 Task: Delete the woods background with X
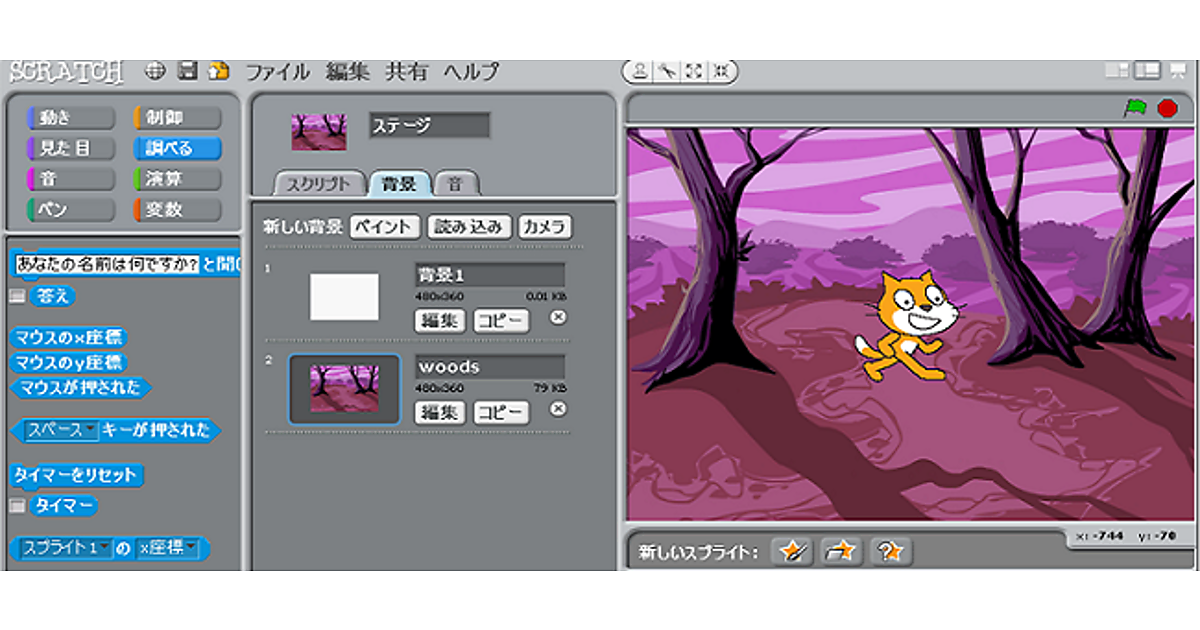pos(558,408)
